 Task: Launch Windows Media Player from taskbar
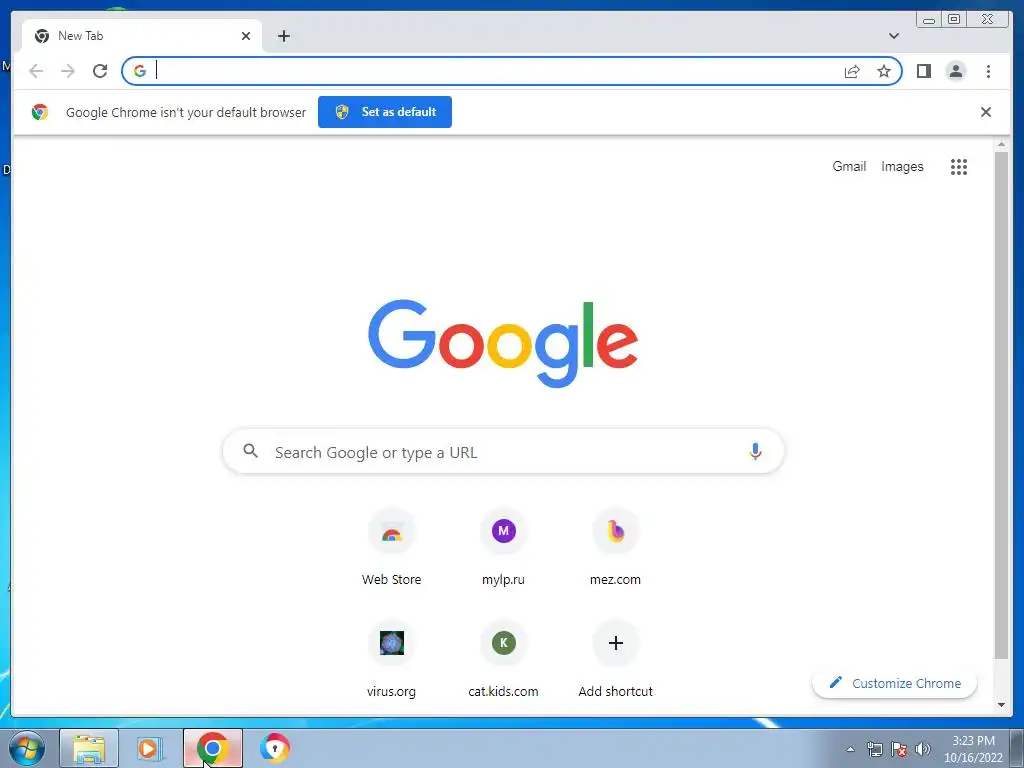click(150, 748)
